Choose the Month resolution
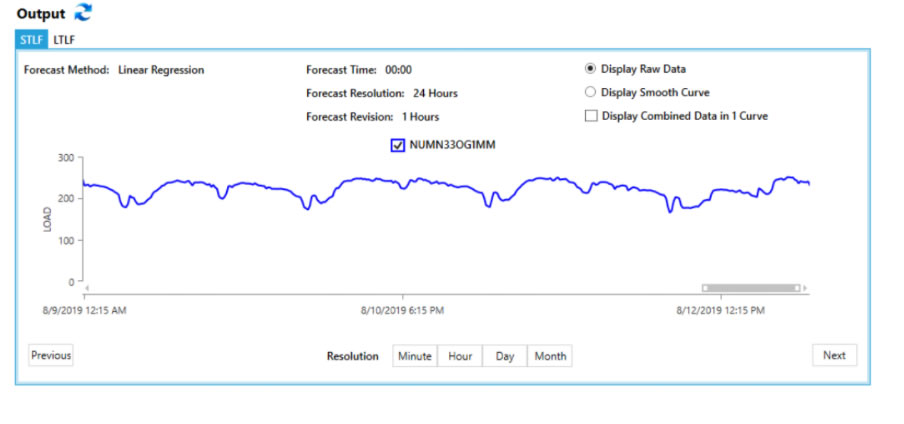Image resolution: width=904 pixels, height=424 pixels. [550, 356]
